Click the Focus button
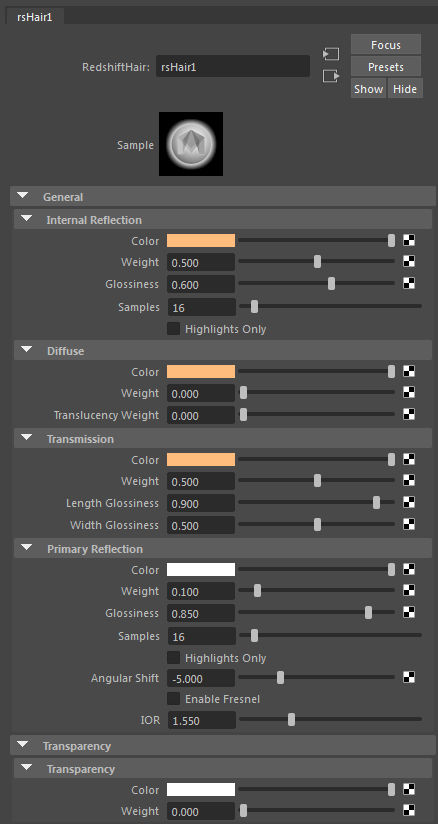 (x=386, y=45)
